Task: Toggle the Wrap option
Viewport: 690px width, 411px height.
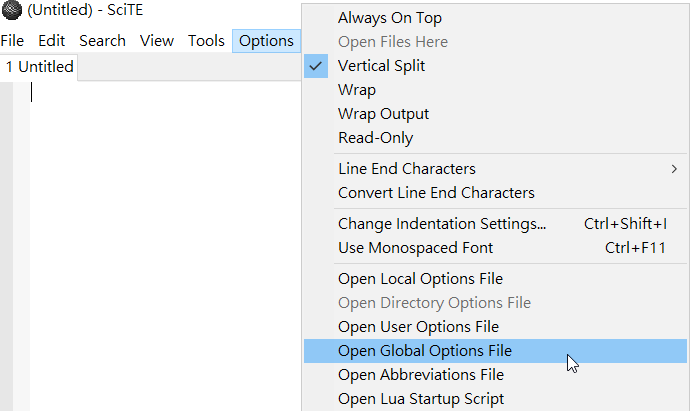Action: [x=495, y=90]
